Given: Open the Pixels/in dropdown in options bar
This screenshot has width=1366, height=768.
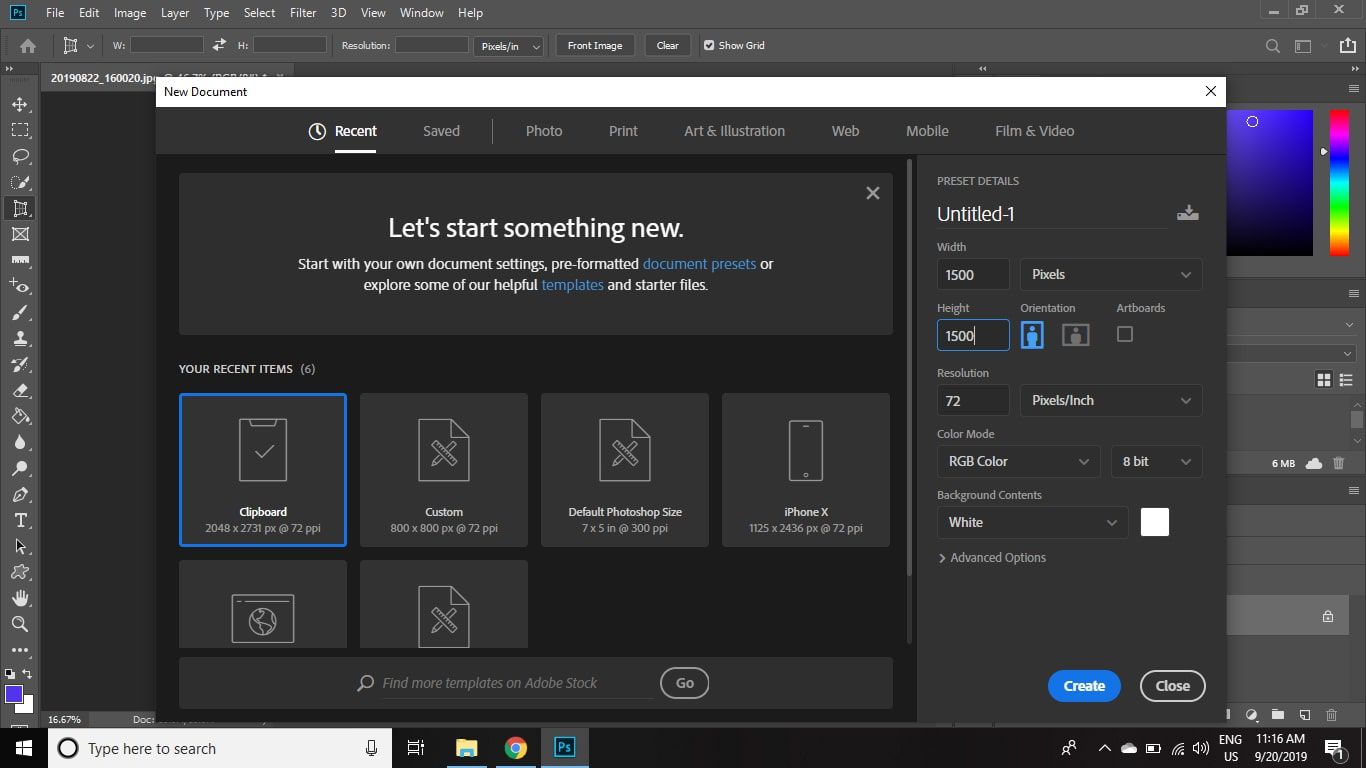Looking at the screenshot, I should point(509,46).
